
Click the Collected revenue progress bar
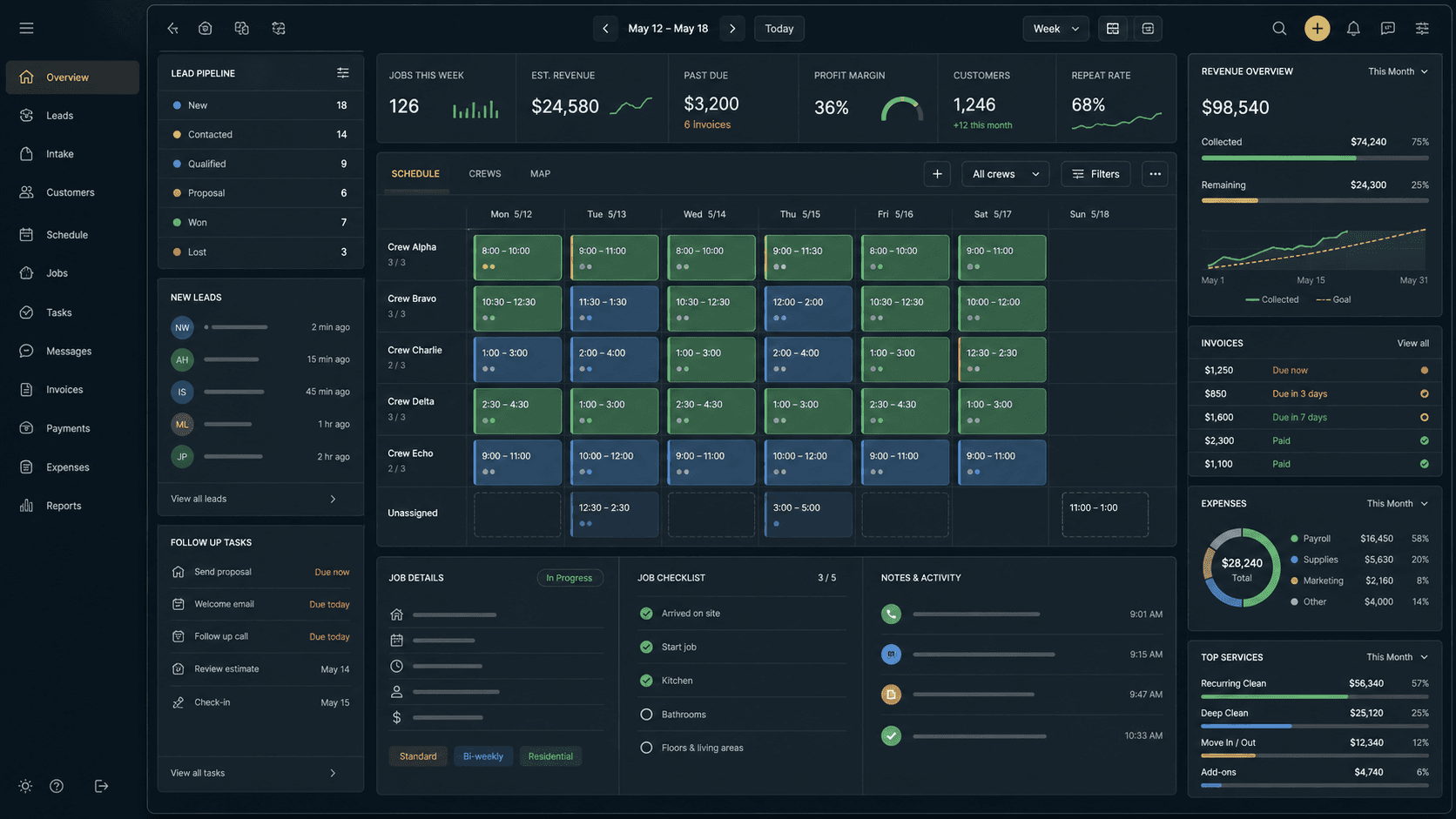pyautogui.click(x=1315, y=158)
